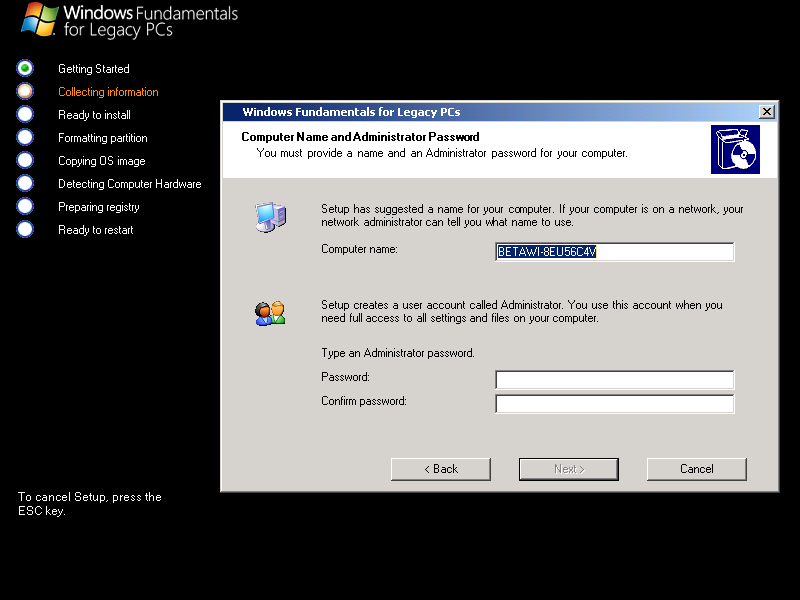Click the 'Preparing registry' label

coord(98,207)
